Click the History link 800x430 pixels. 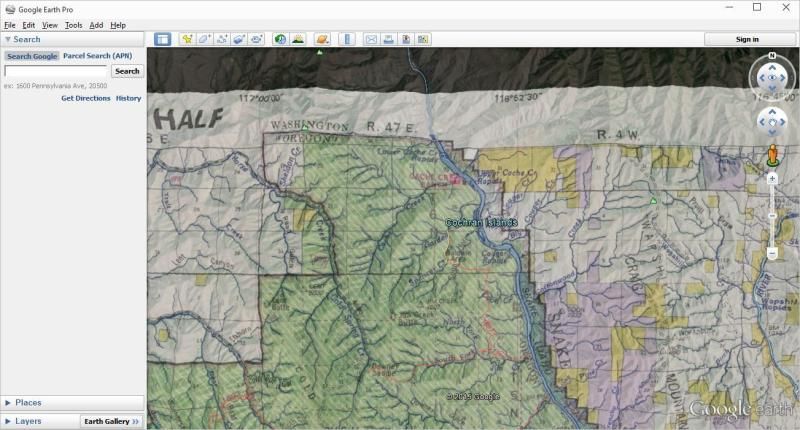(x=129, y=98)
